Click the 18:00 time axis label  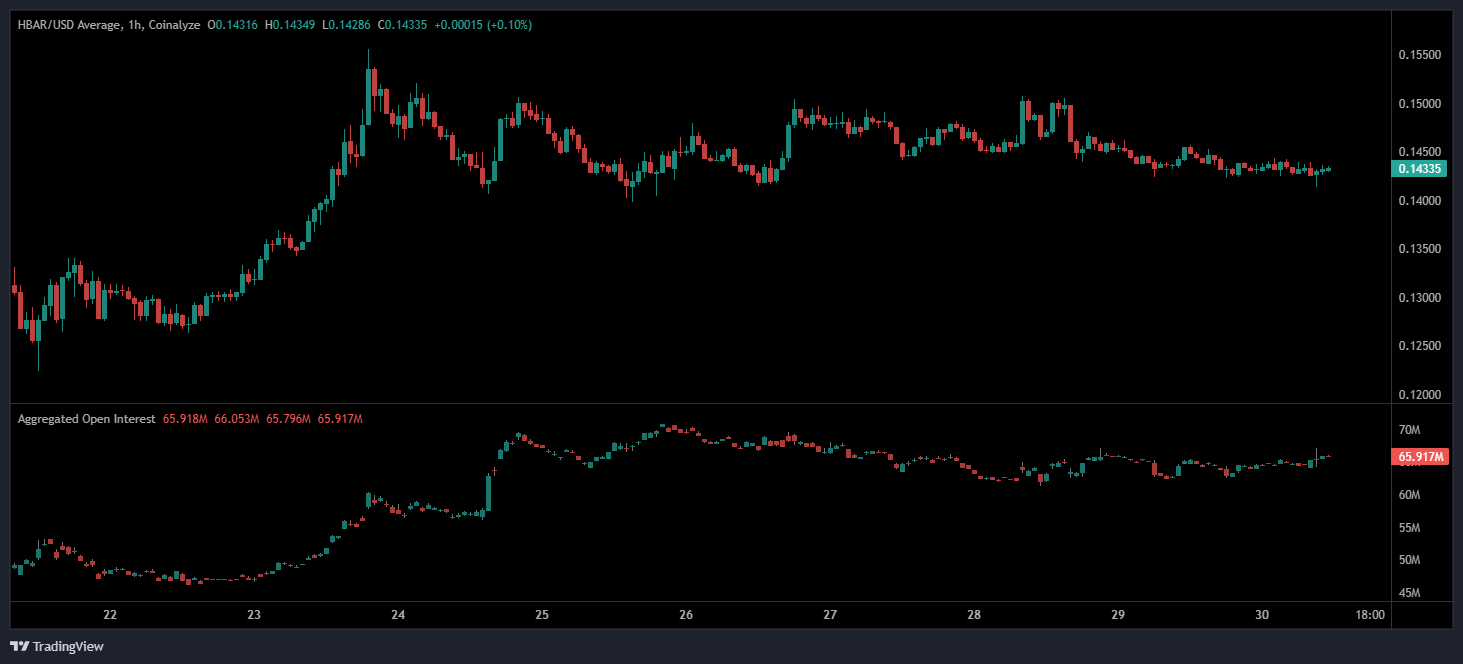click(1369, 615)
